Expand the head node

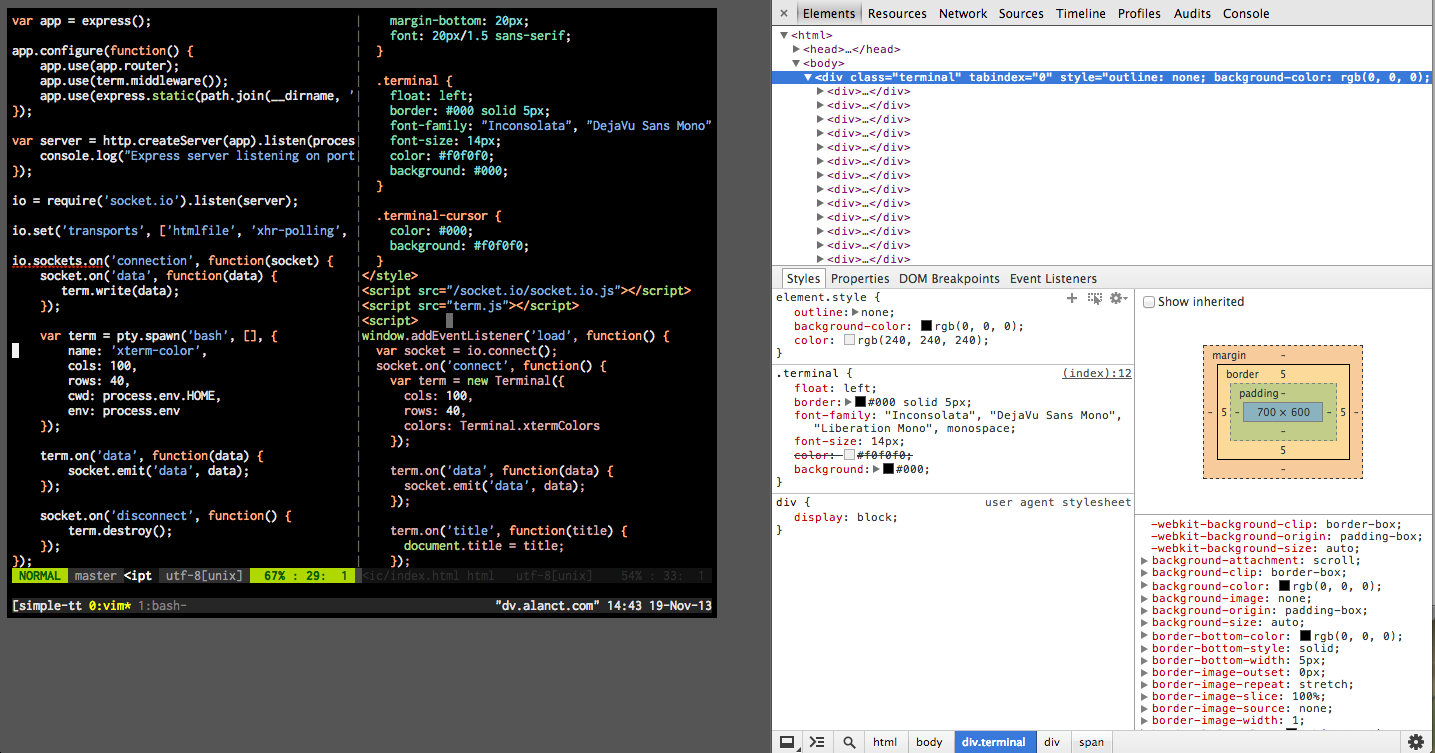click(x=797, y=49)
